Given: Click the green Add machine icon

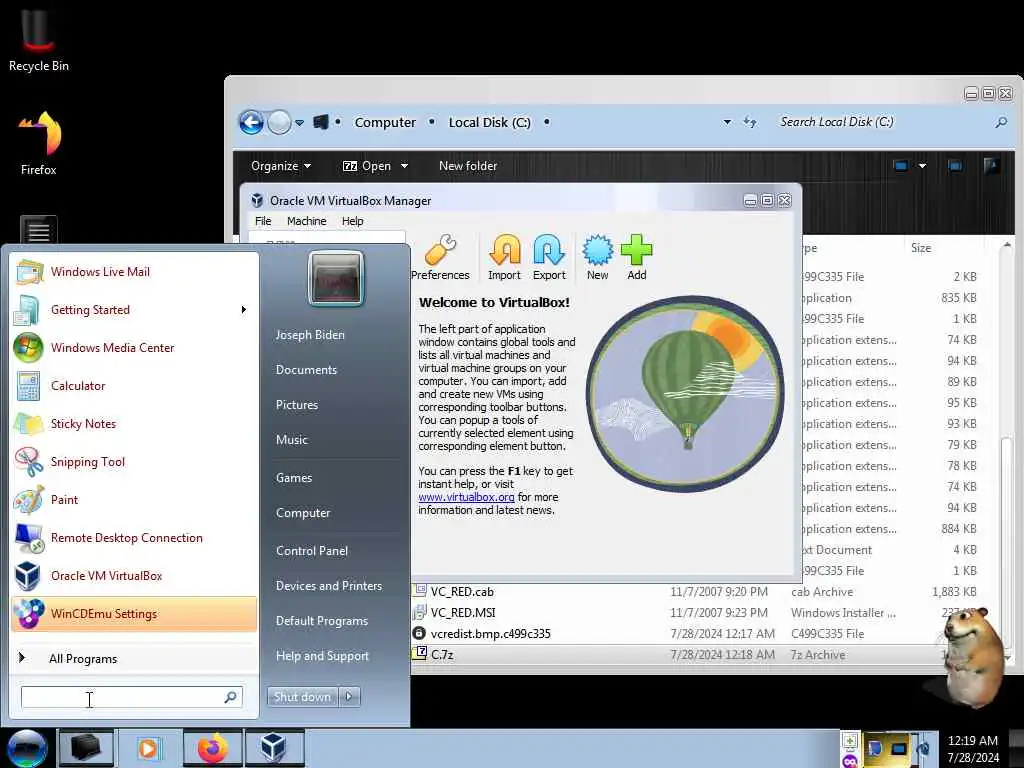Looking at the screenshot, I should 637,257.
